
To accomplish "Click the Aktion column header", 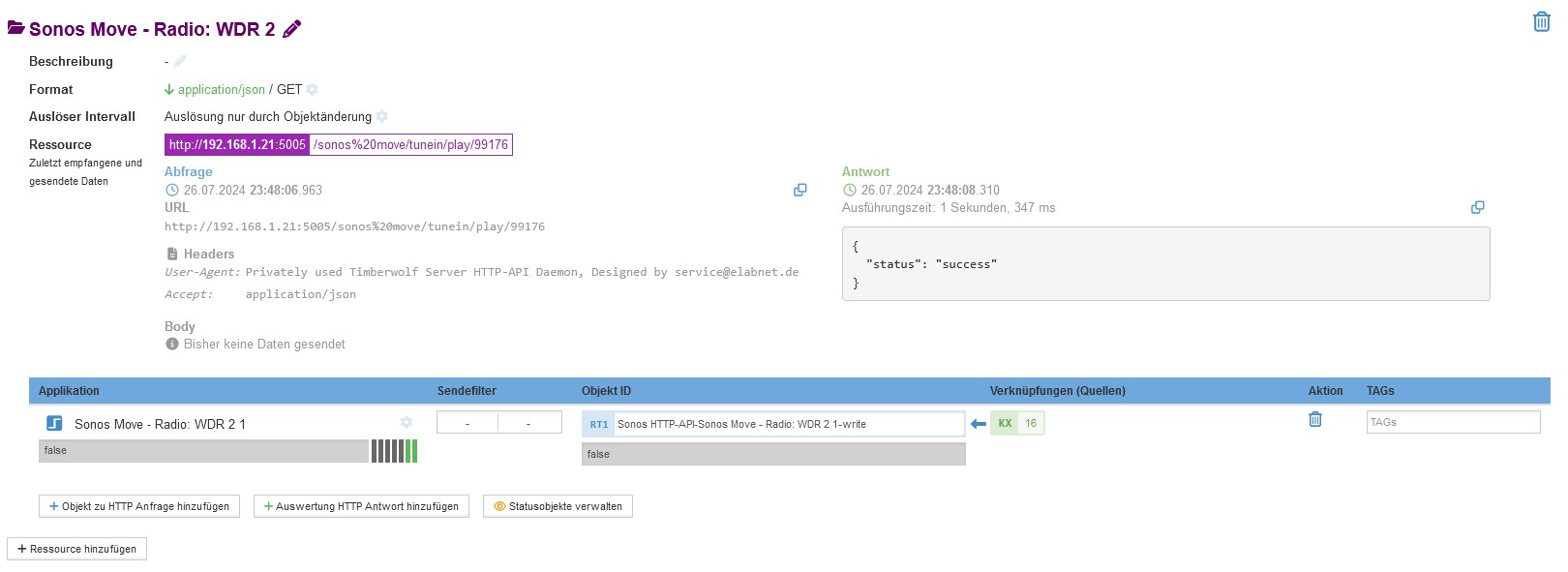I will [x=1325, y=391].
